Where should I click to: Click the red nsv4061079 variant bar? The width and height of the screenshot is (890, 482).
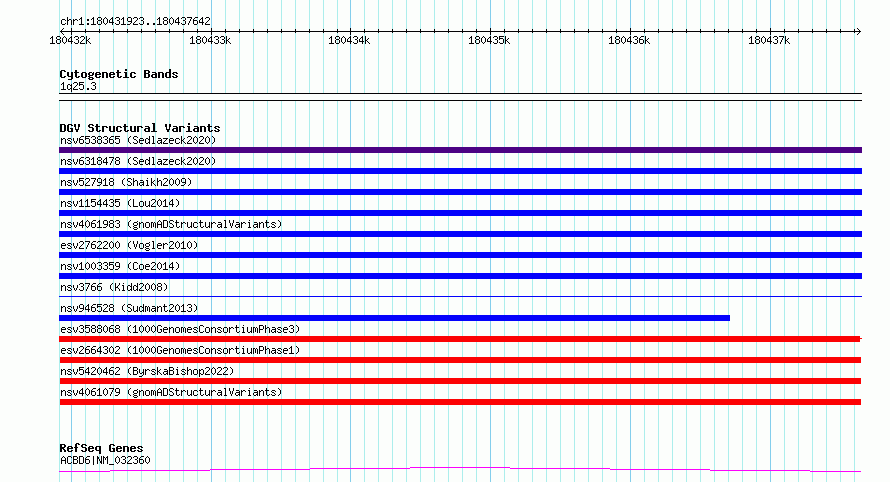[x=460, y=402]
